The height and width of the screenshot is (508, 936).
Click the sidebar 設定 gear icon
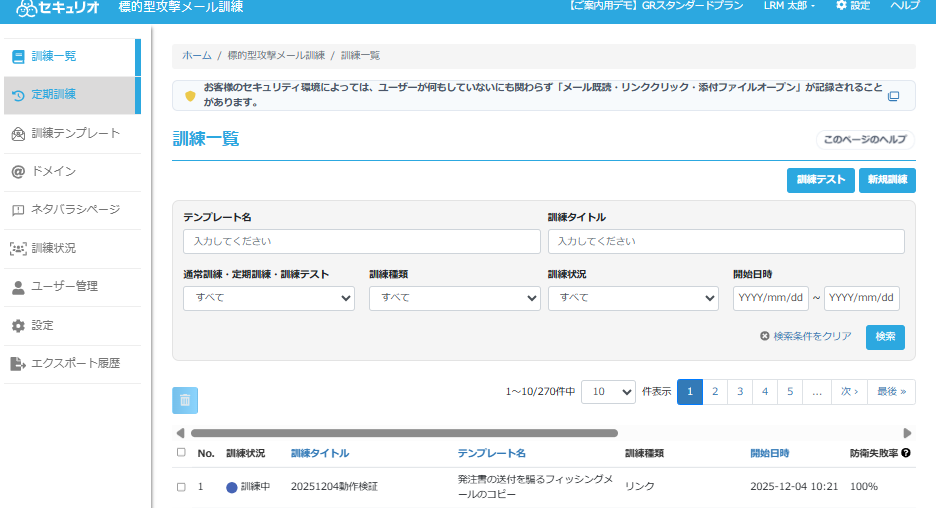pos(19,326)
